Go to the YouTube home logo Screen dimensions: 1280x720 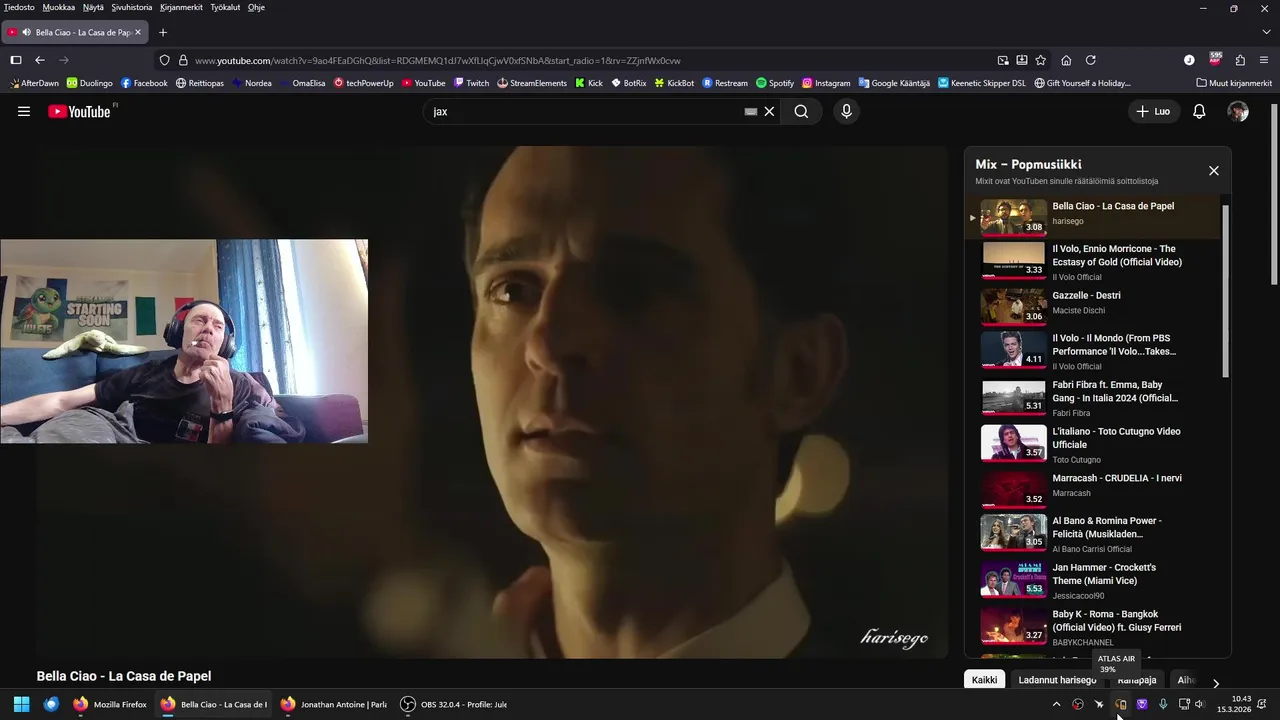coord(80,112)
